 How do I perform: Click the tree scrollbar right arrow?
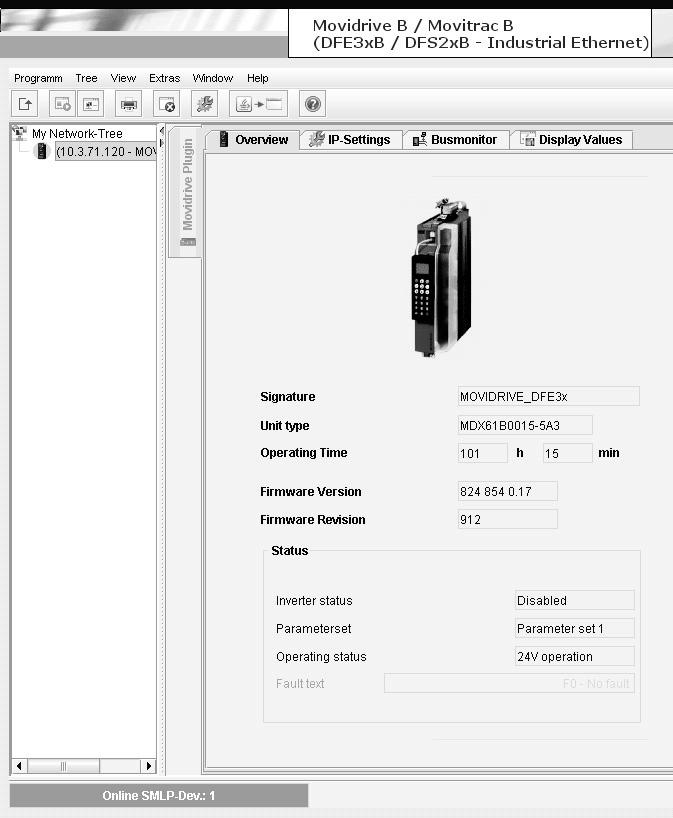click(x=148, y=766)
